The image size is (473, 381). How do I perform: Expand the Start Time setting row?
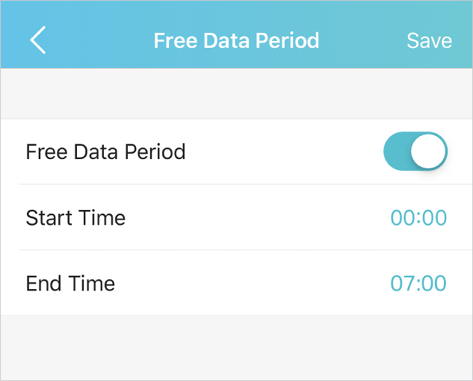[236, 217]
